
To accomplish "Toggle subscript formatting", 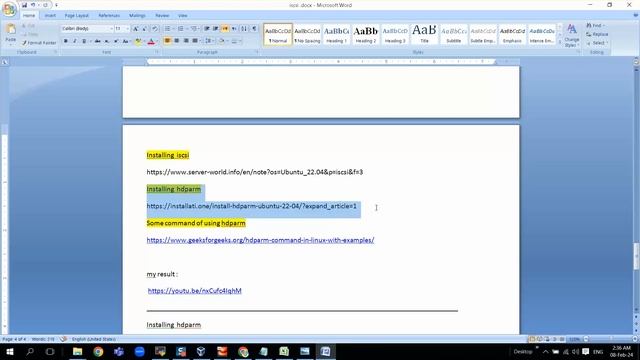I will pyautogui.click(x=107, y=41).
